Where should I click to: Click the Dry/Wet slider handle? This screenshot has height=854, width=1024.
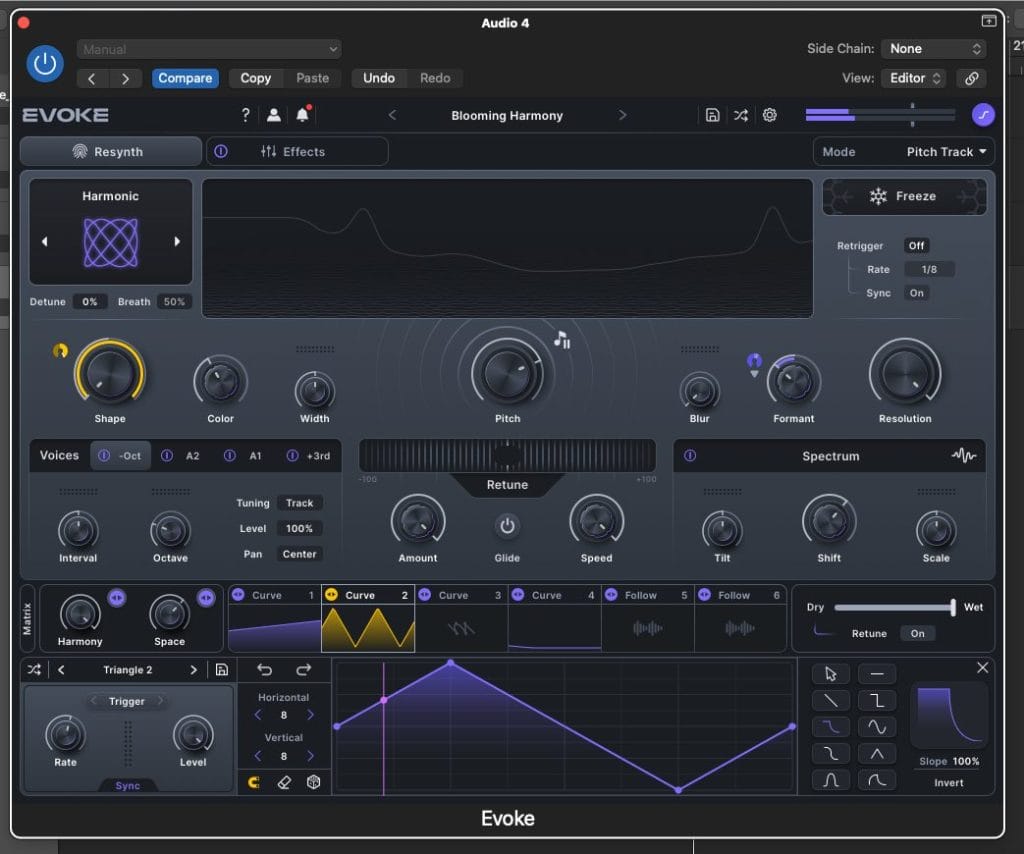coord(953,607)
